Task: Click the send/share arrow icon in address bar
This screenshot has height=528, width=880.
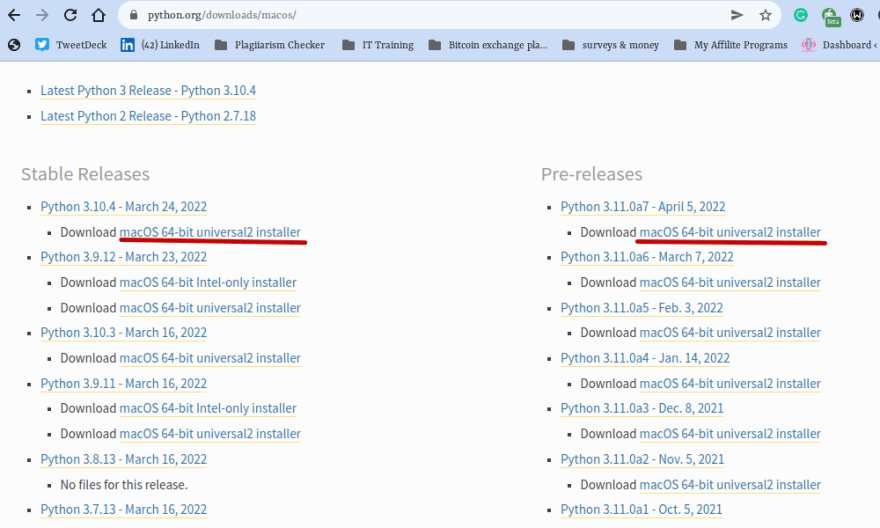Action: click(x=737, y=15)
